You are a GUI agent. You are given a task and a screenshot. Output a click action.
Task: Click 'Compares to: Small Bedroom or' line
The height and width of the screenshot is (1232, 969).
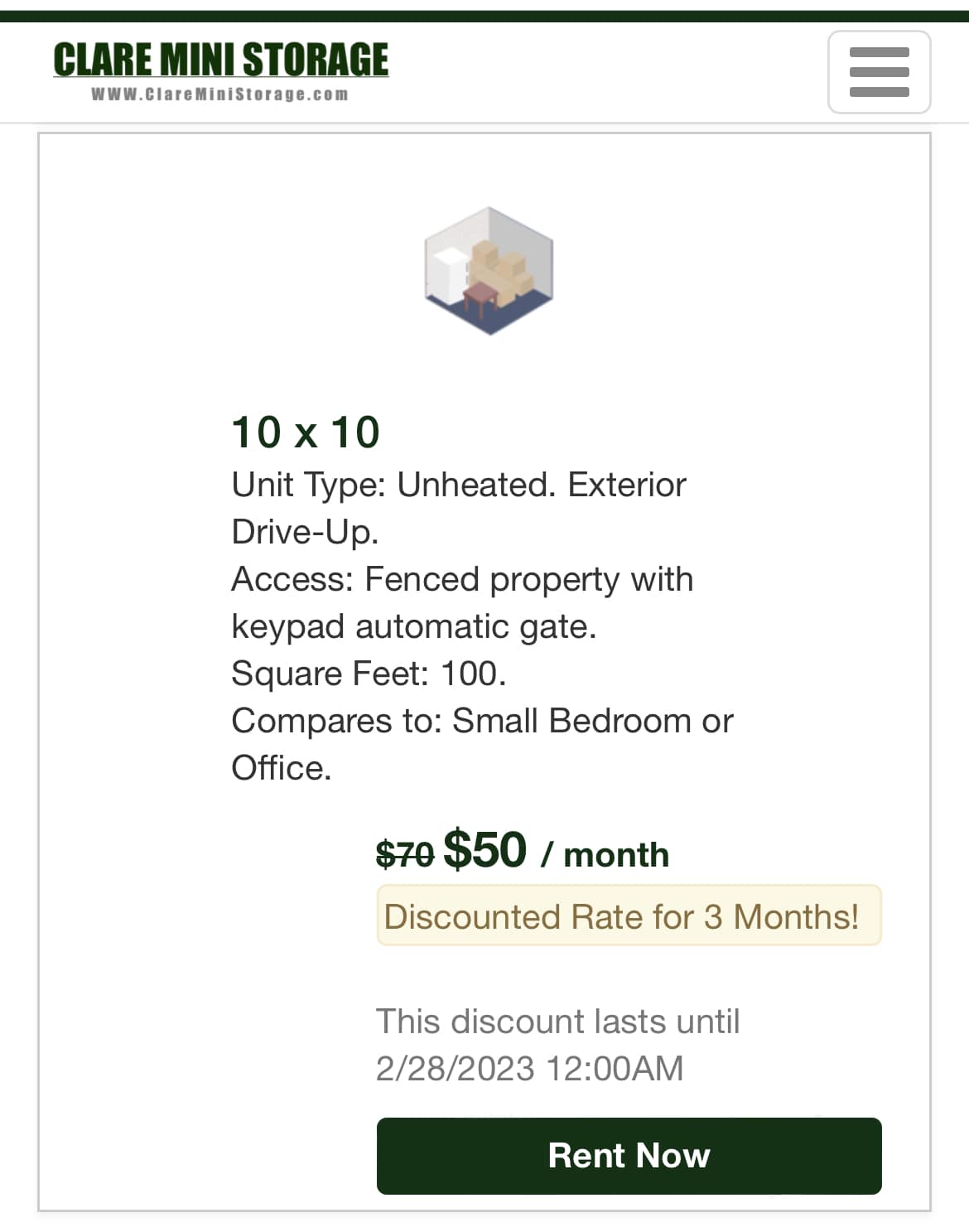tap(482, 722)
